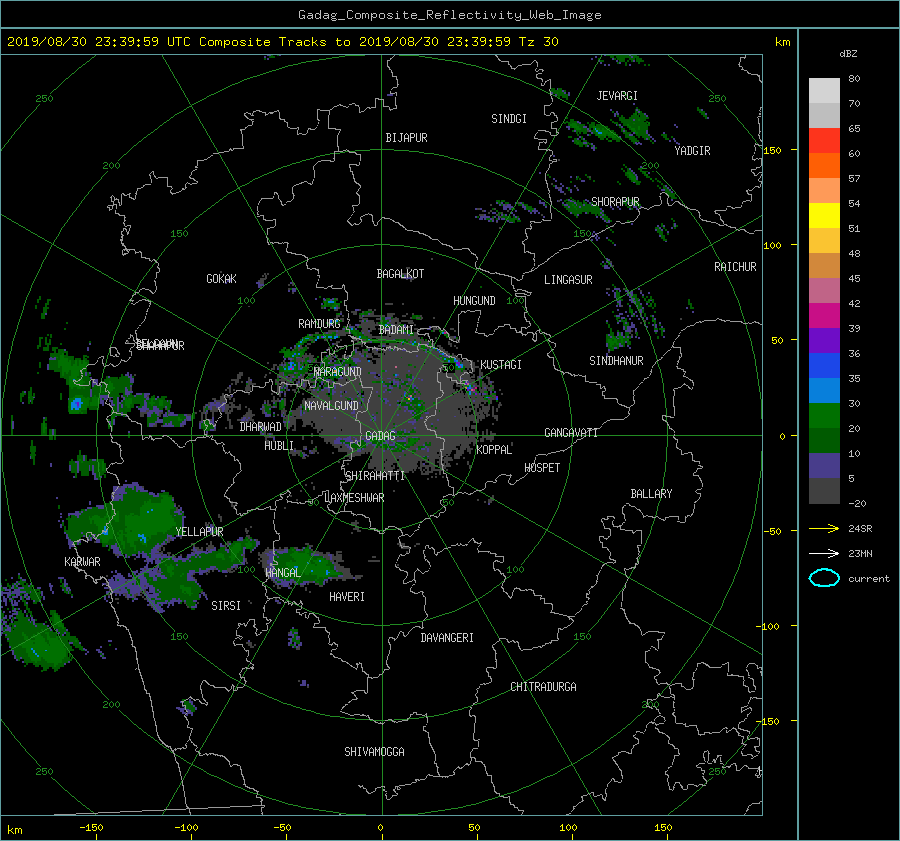Select the purple 36 dBZ color swatch
Image resolution: width=900 pixels, height=841 pixels.
click(x=824, y=340)
